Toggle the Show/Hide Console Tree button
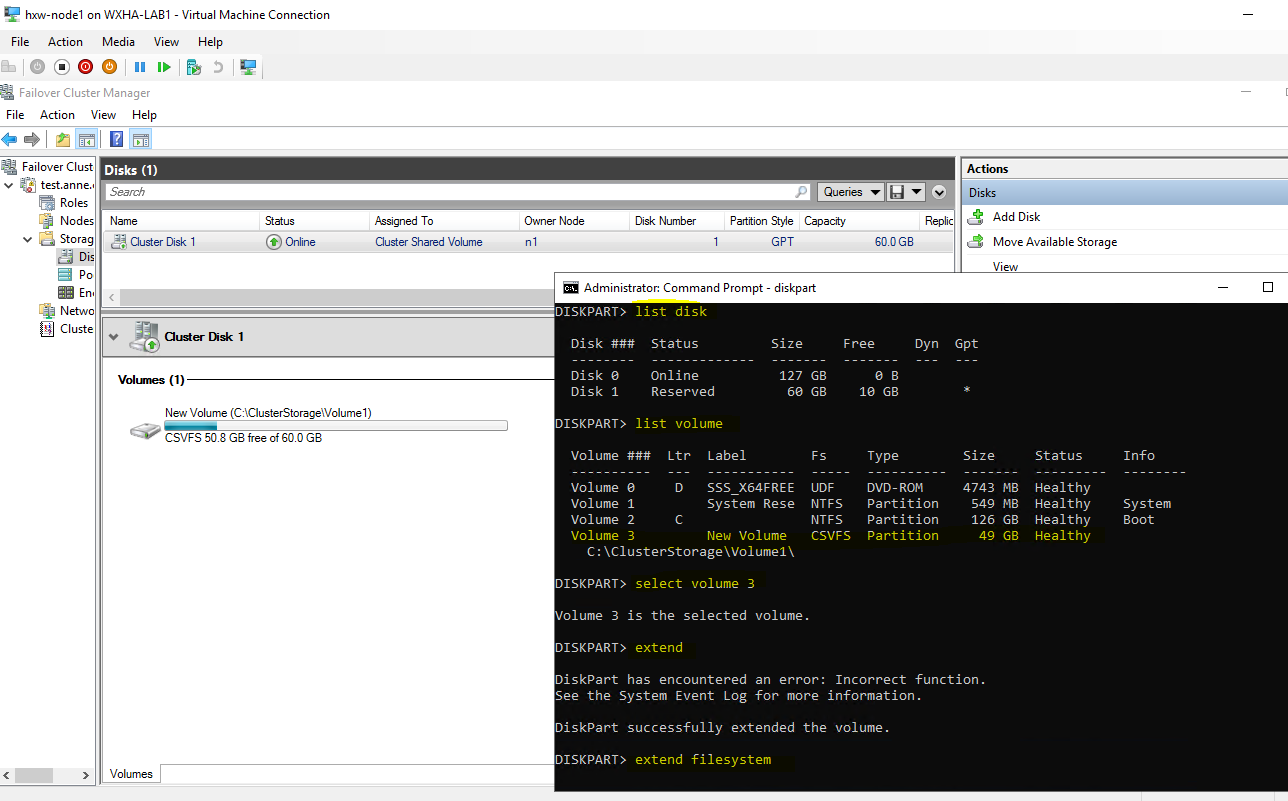Image resolution: width=1288 pixels, height=801 pixels. [x=87, y=140]
